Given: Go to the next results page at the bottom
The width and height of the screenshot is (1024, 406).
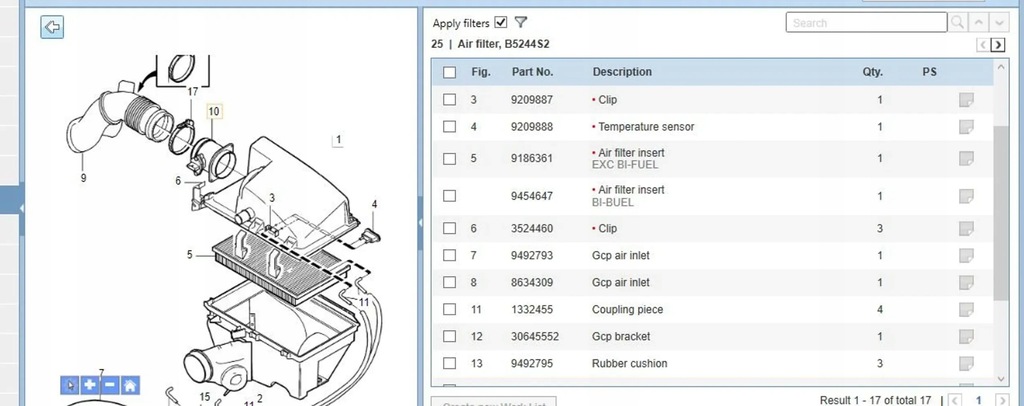Looking at the screenshot, I should click(1001, 400).
